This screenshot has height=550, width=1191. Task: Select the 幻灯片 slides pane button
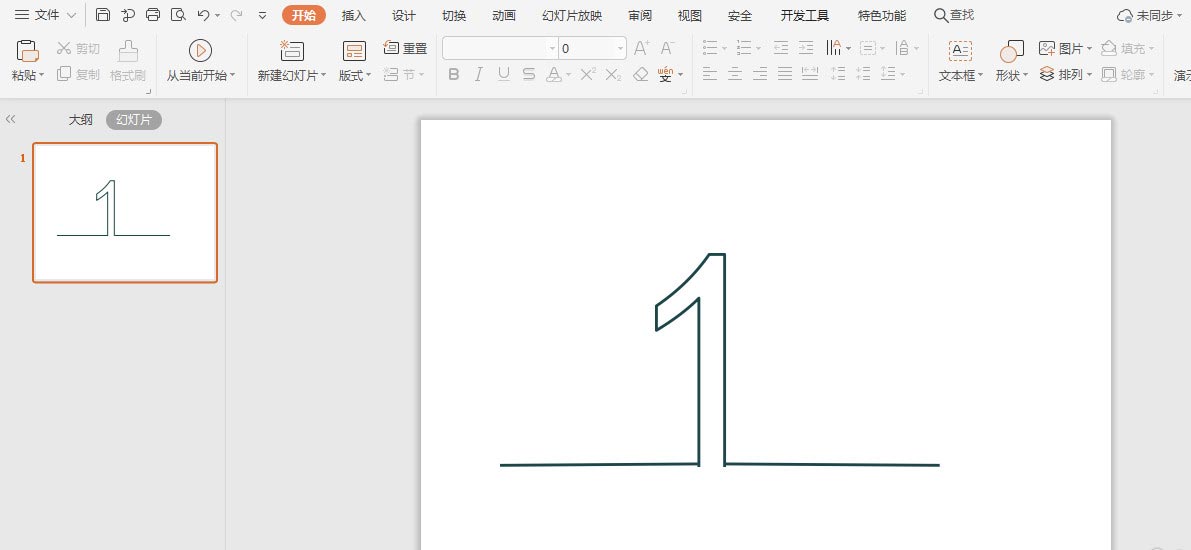point(134,120)
